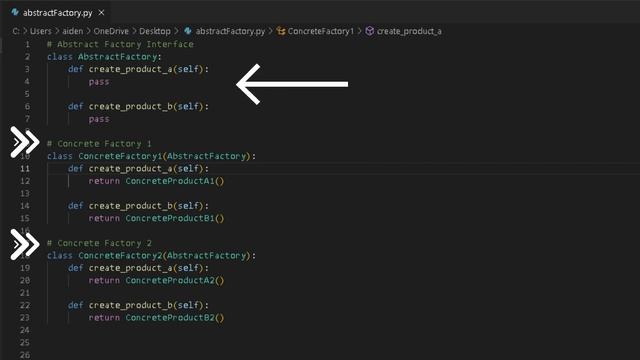Open the 'OneDrive' breadcrumb segment
This screenshot has width=640, height=360.
pos(111,31)
